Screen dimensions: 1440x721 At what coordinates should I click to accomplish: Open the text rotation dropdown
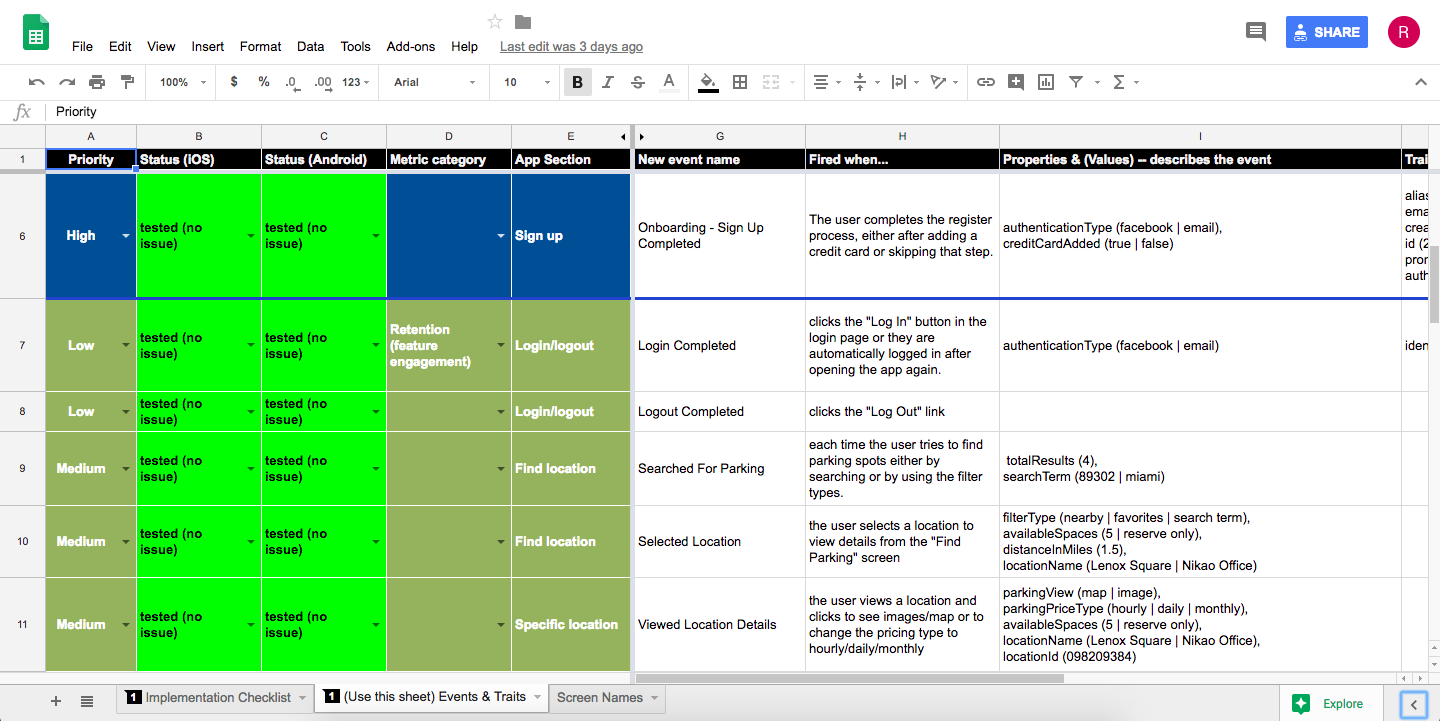click(x=944, y=82)
